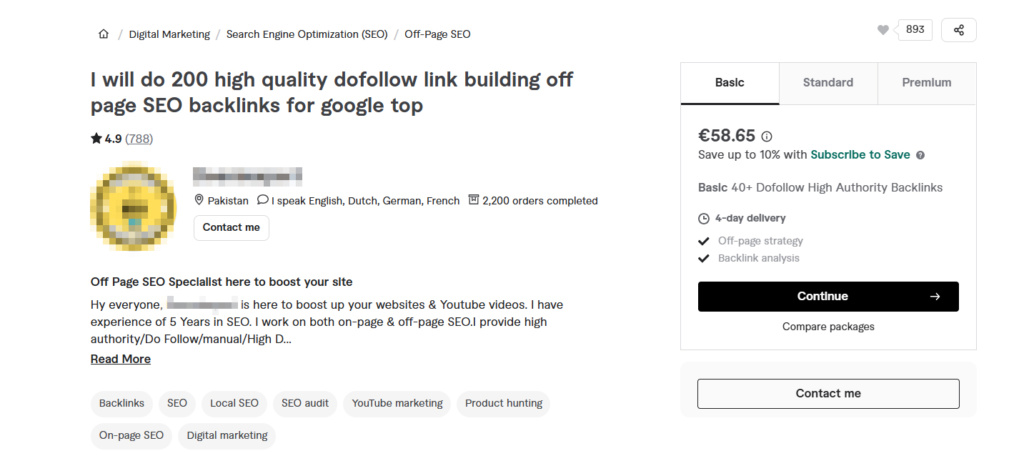
Task: Select the Basic package tab
Action: pos(729,83)
